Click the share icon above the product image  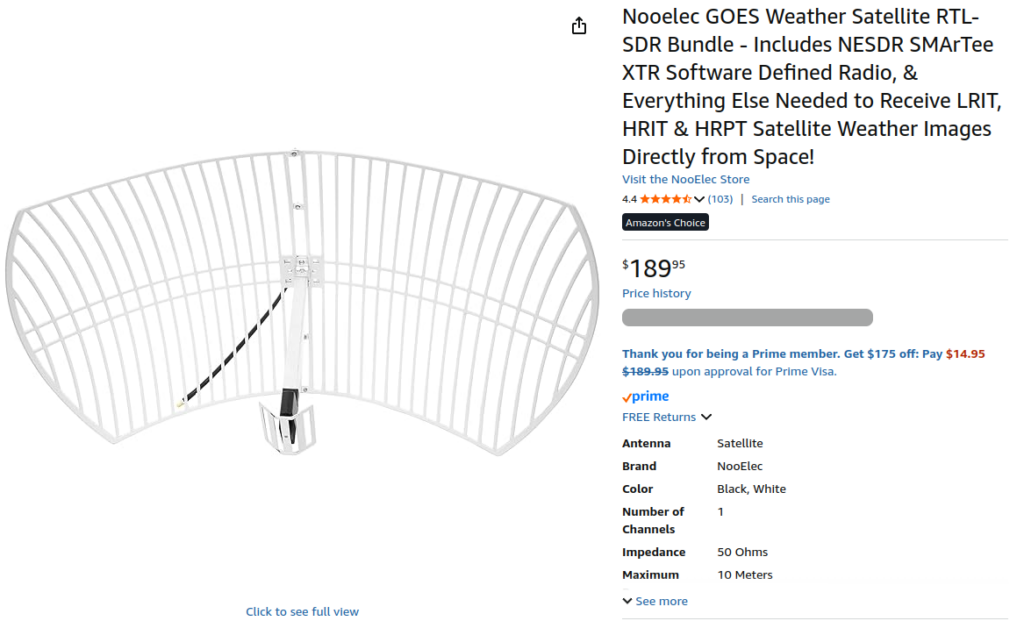point(579,26)
